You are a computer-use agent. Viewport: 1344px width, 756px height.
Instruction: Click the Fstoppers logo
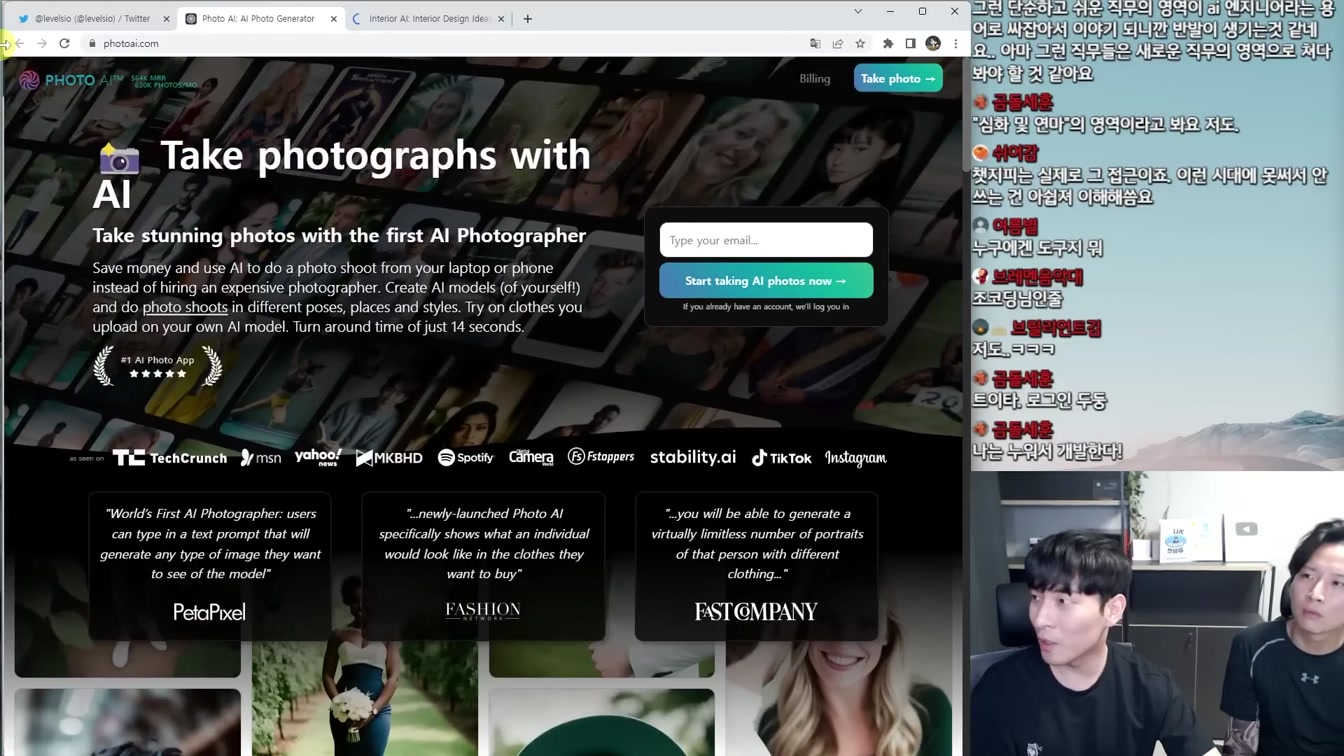pos(601,457)
